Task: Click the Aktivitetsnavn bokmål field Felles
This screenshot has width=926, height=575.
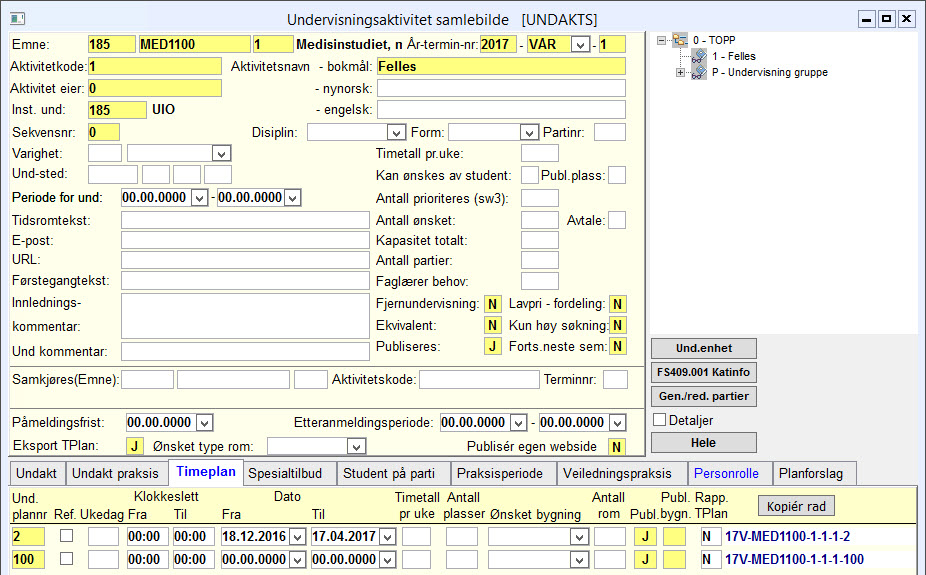Action: 501,67
